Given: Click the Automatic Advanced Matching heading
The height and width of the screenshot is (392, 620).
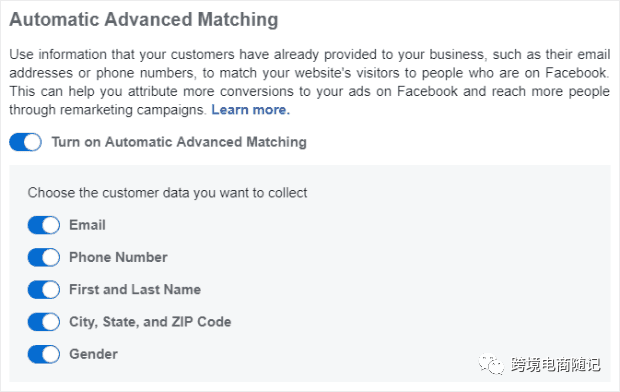Looking at the screenshot, I should (144, 19).
